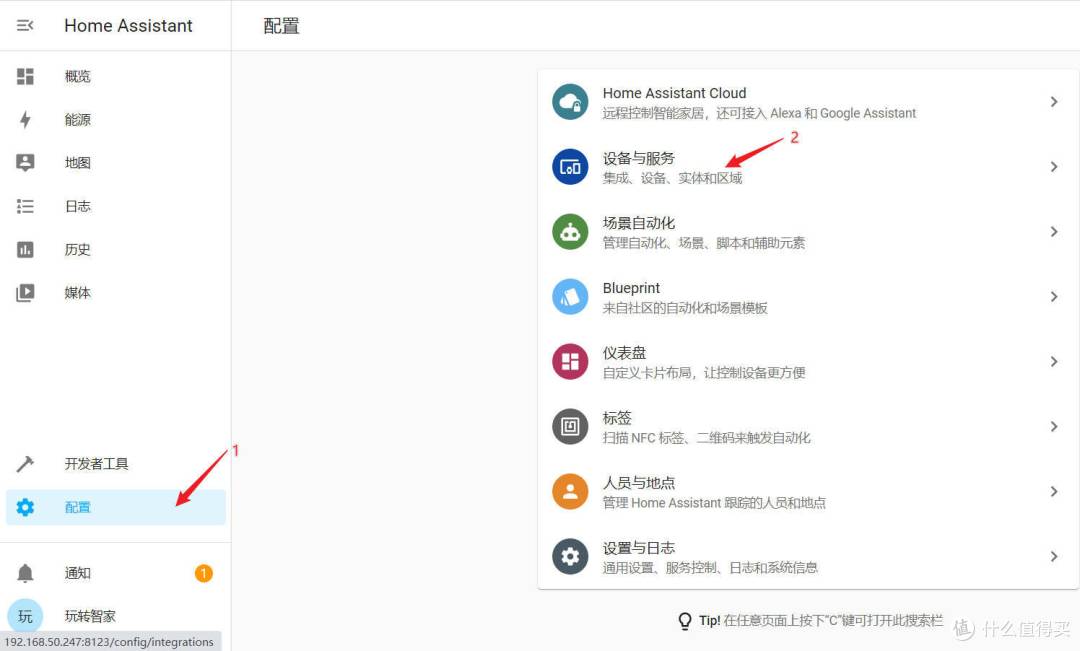Click the description 管理自动化、场景、脚本和辅助元素
The width and height of the screenshot is (1080, 651).
point(704,243)
